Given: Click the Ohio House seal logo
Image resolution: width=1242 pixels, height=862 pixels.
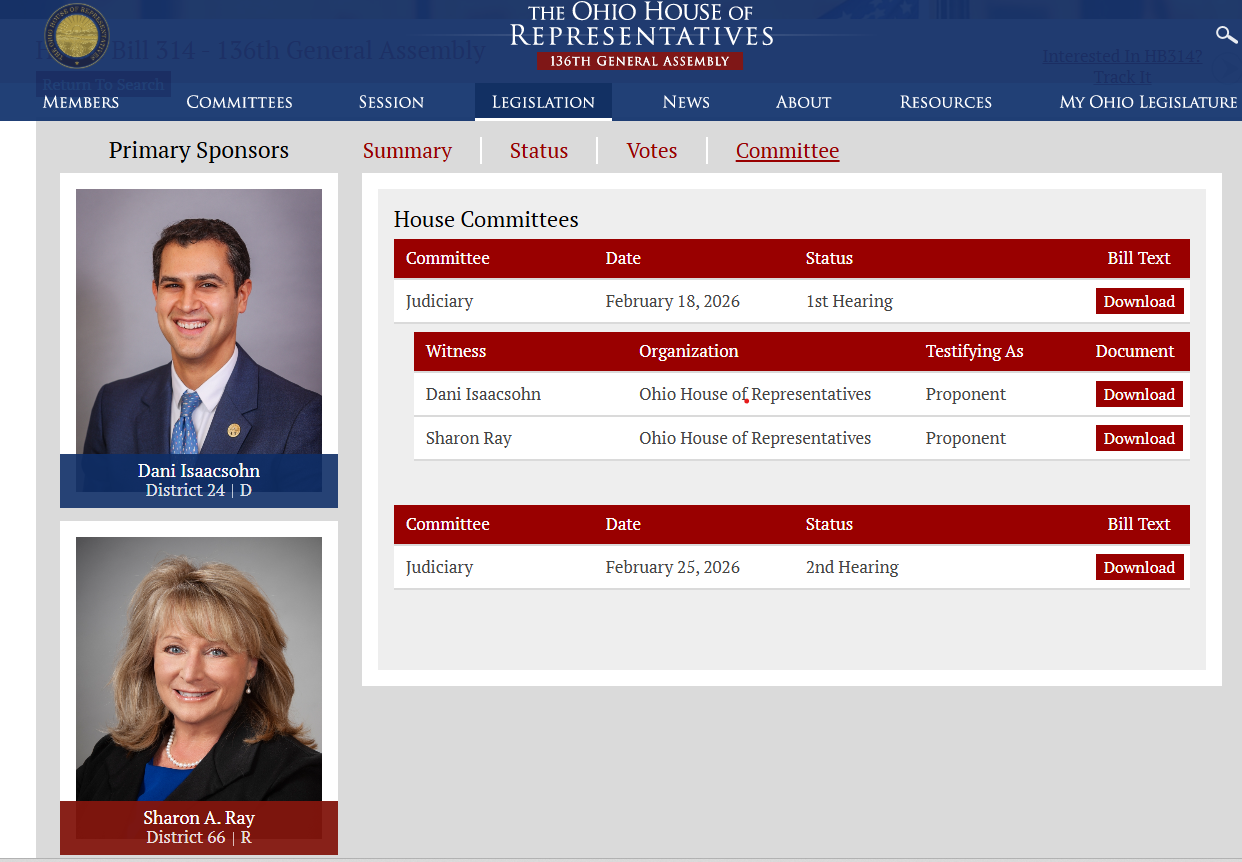Looking at the screenshot, I should tap(77, 36).
